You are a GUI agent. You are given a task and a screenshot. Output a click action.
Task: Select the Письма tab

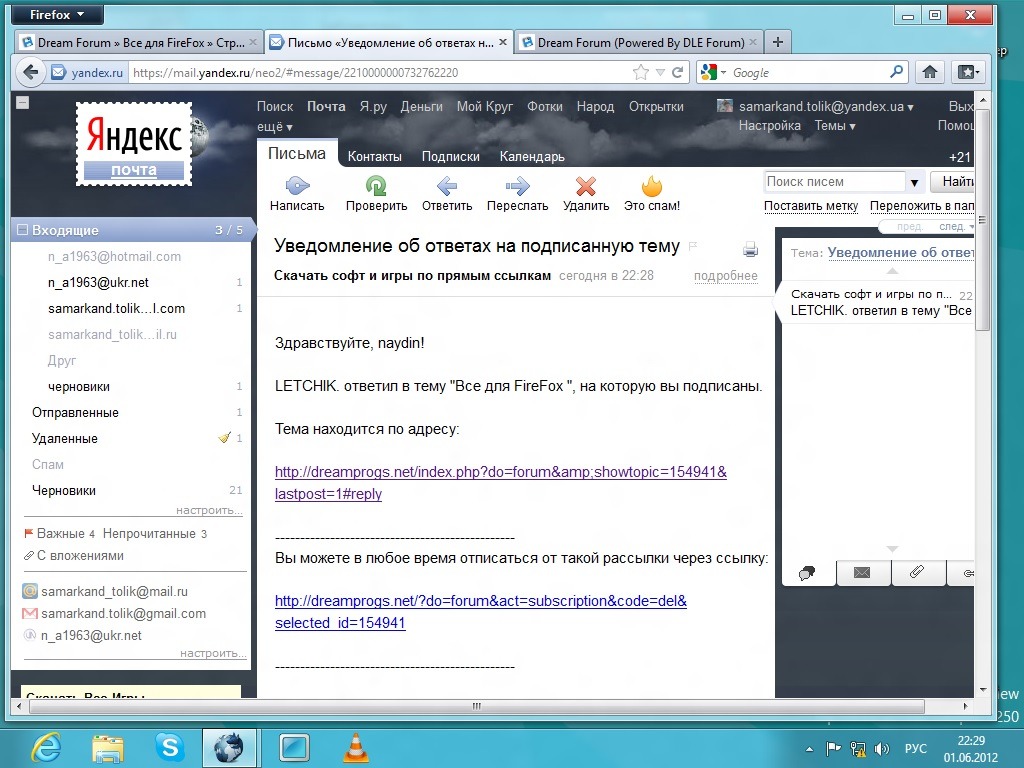pyautogui.click(x=296, y=153)
